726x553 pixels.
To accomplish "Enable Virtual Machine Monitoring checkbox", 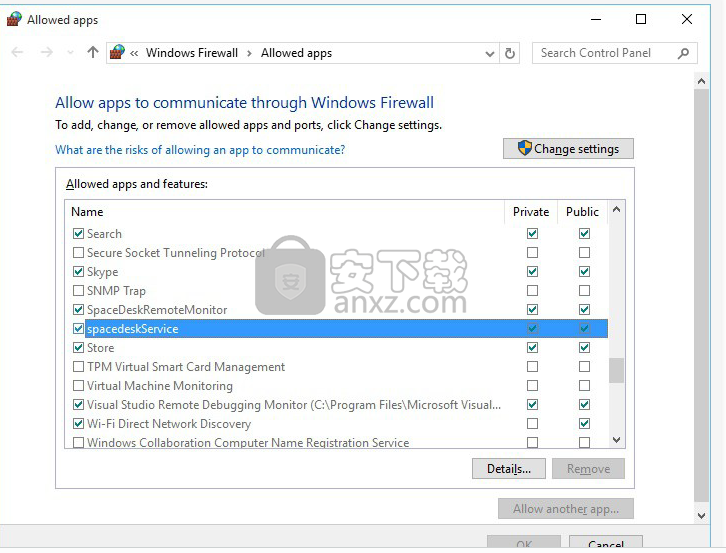I will pyautogui.click(x=78, y=385).
